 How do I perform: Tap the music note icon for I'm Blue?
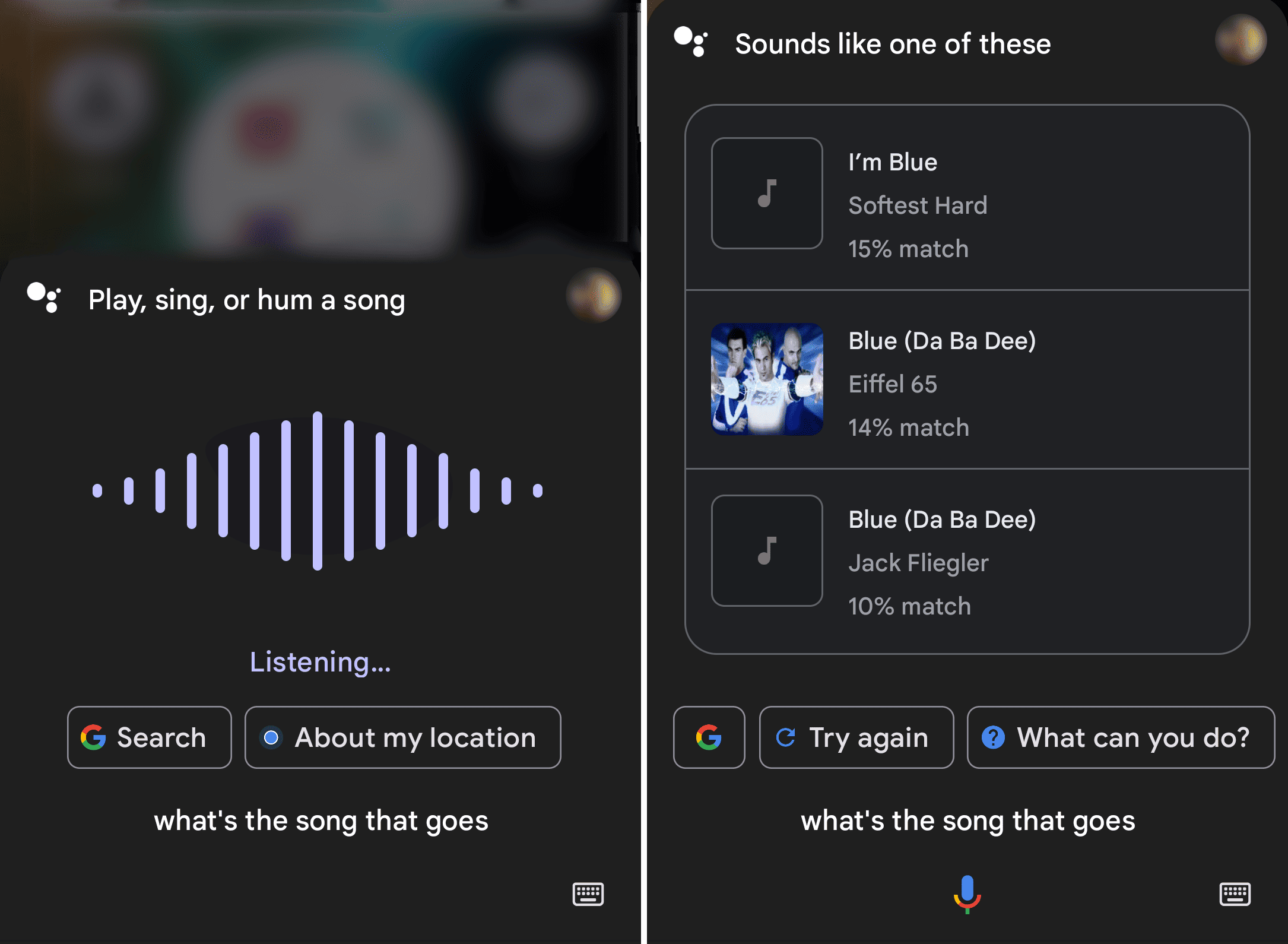(x=767, y=194)
